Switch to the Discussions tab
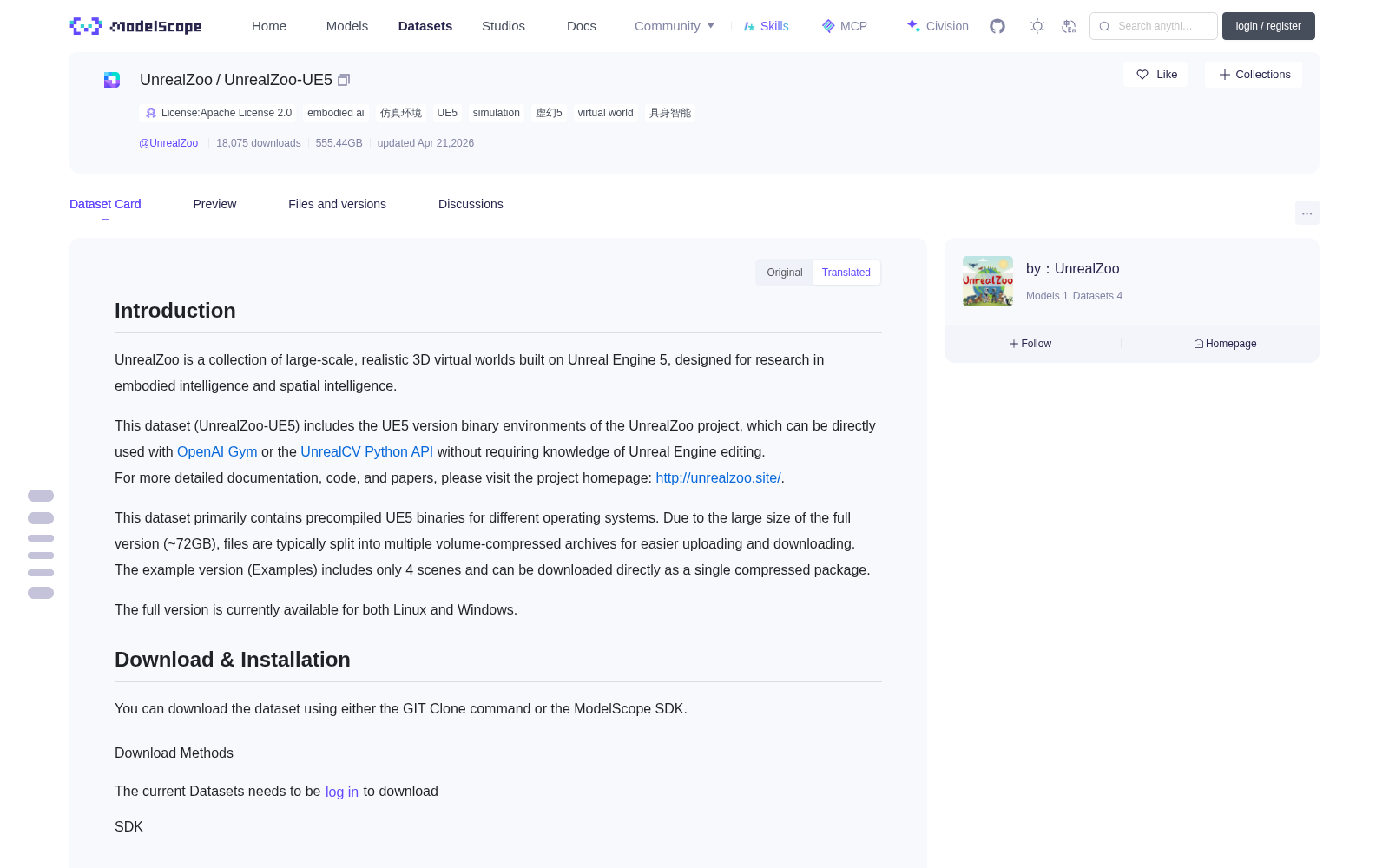 click(x=471, y=204)
